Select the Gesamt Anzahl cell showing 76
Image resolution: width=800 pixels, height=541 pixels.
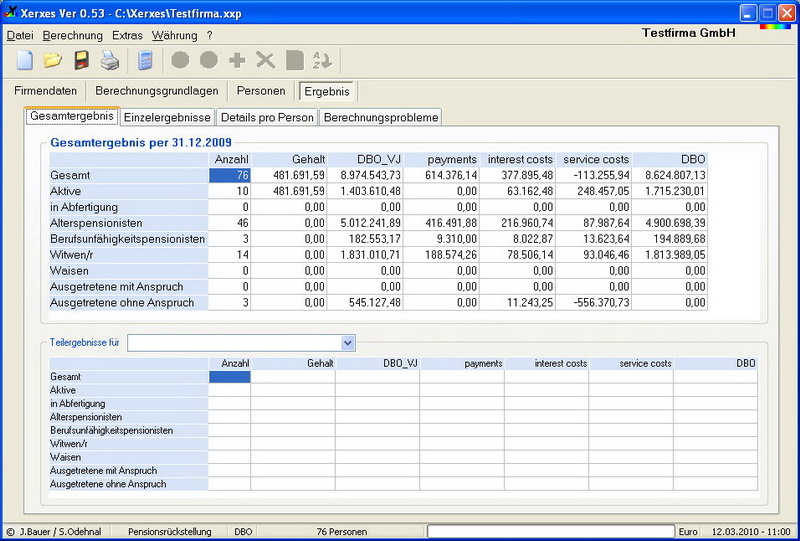[x=229, y=175]
